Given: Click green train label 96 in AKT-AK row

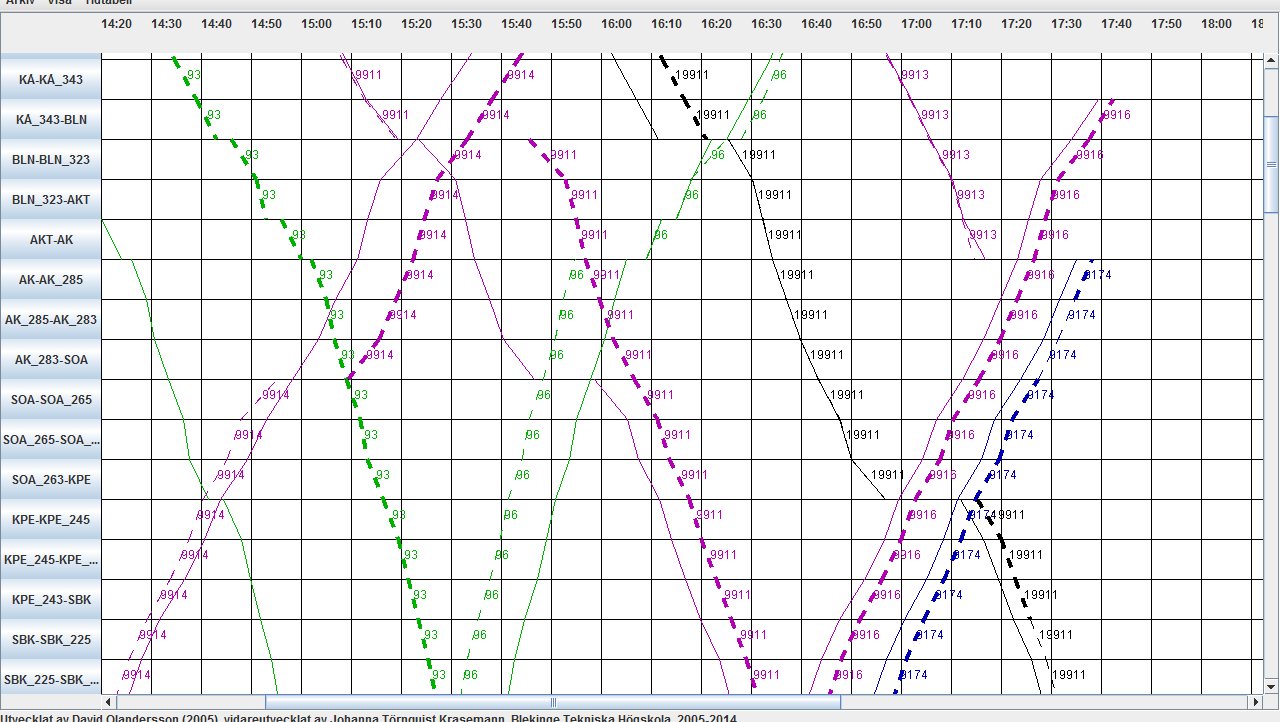Looking at the screenshot, I should pos(661,235).
